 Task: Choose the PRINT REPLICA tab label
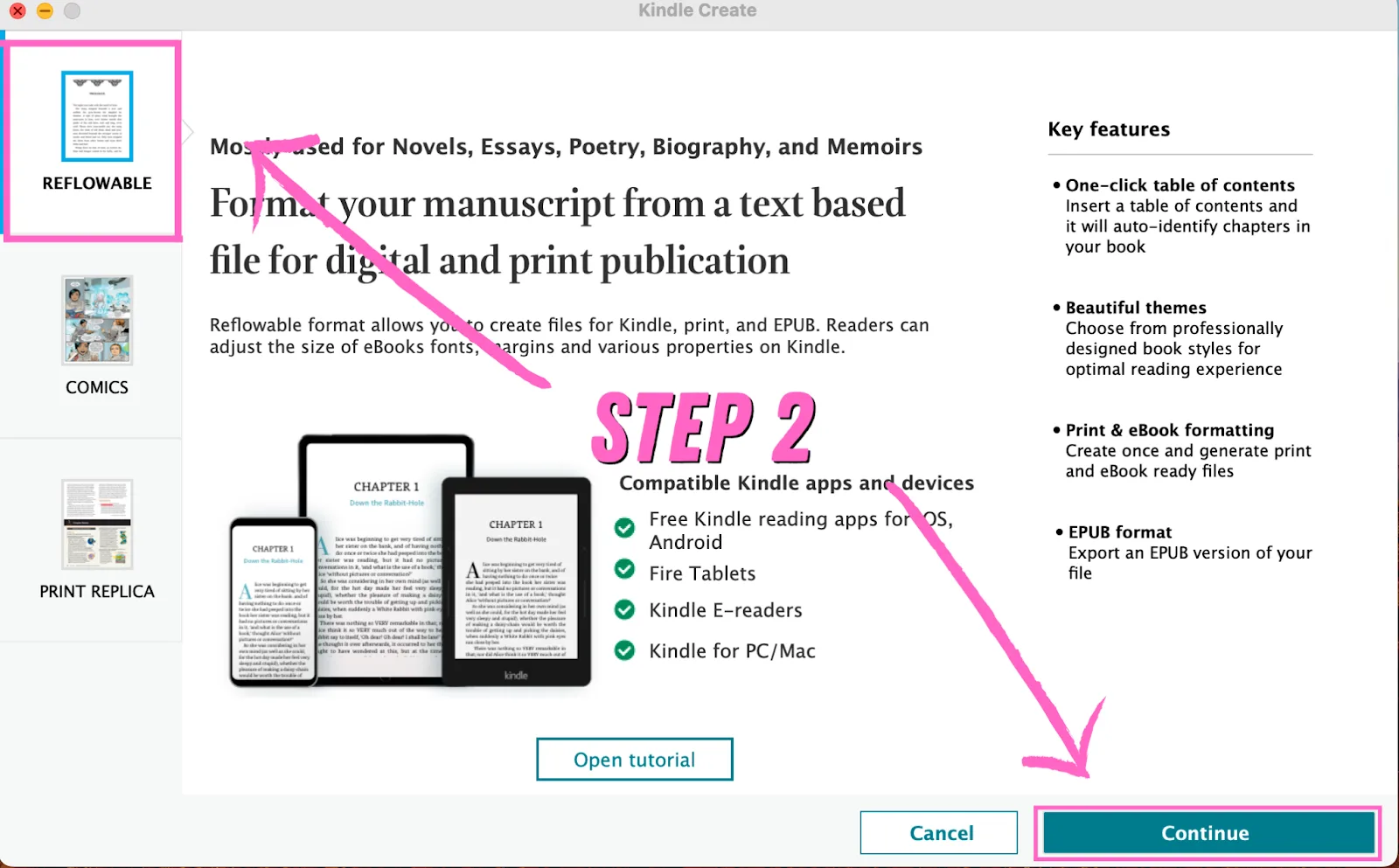(97, 592)
